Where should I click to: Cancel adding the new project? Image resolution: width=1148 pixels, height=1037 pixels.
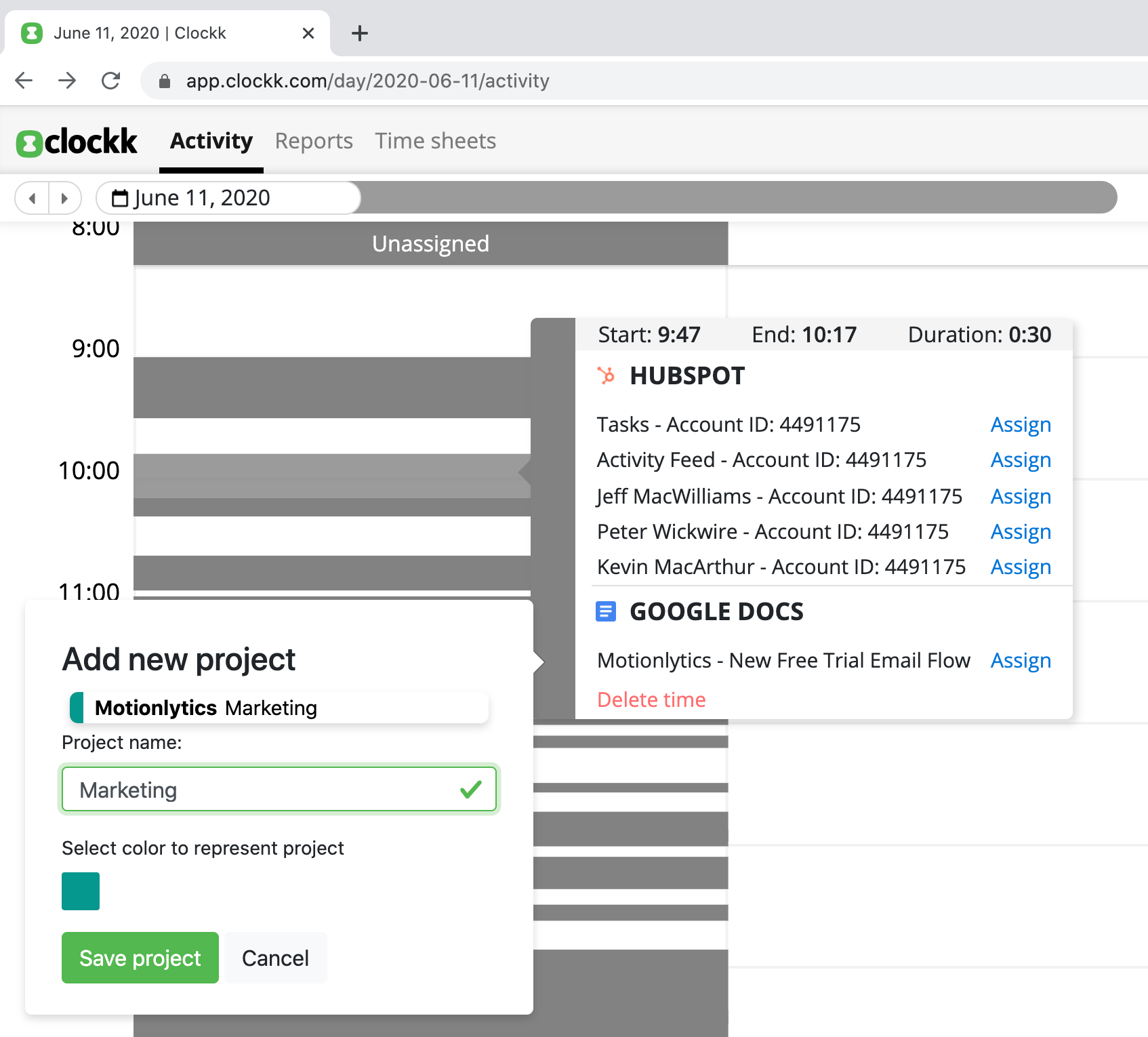pos(275,958)
